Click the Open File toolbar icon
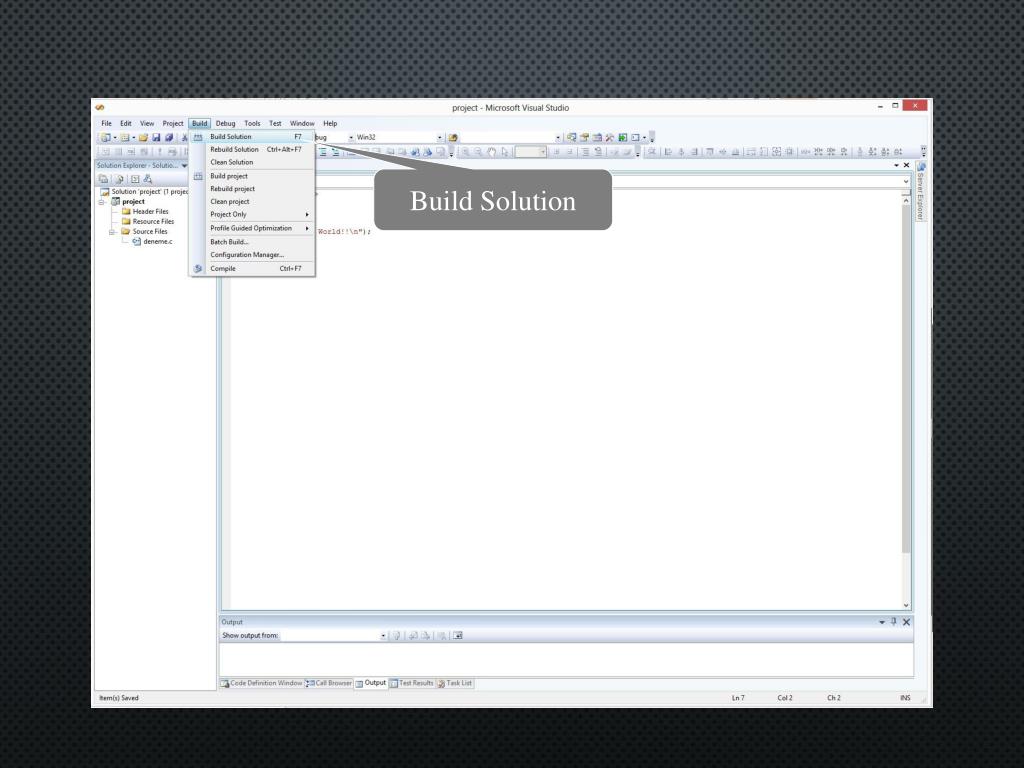Viewport: 1024px width, 768px height. (143, 138)
